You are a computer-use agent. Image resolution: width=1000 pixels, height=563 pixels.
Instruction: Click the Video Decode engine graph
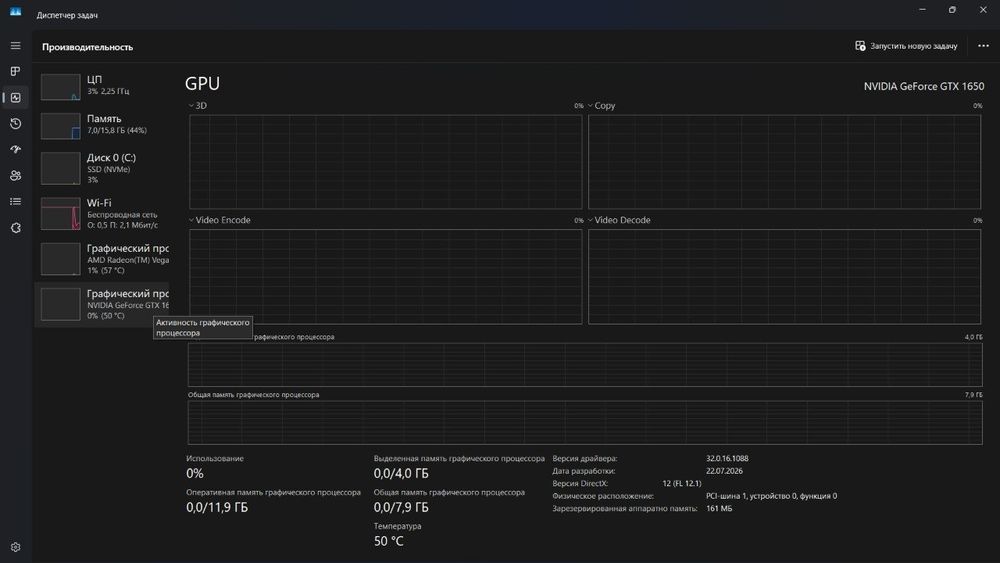tap(784, 277)
